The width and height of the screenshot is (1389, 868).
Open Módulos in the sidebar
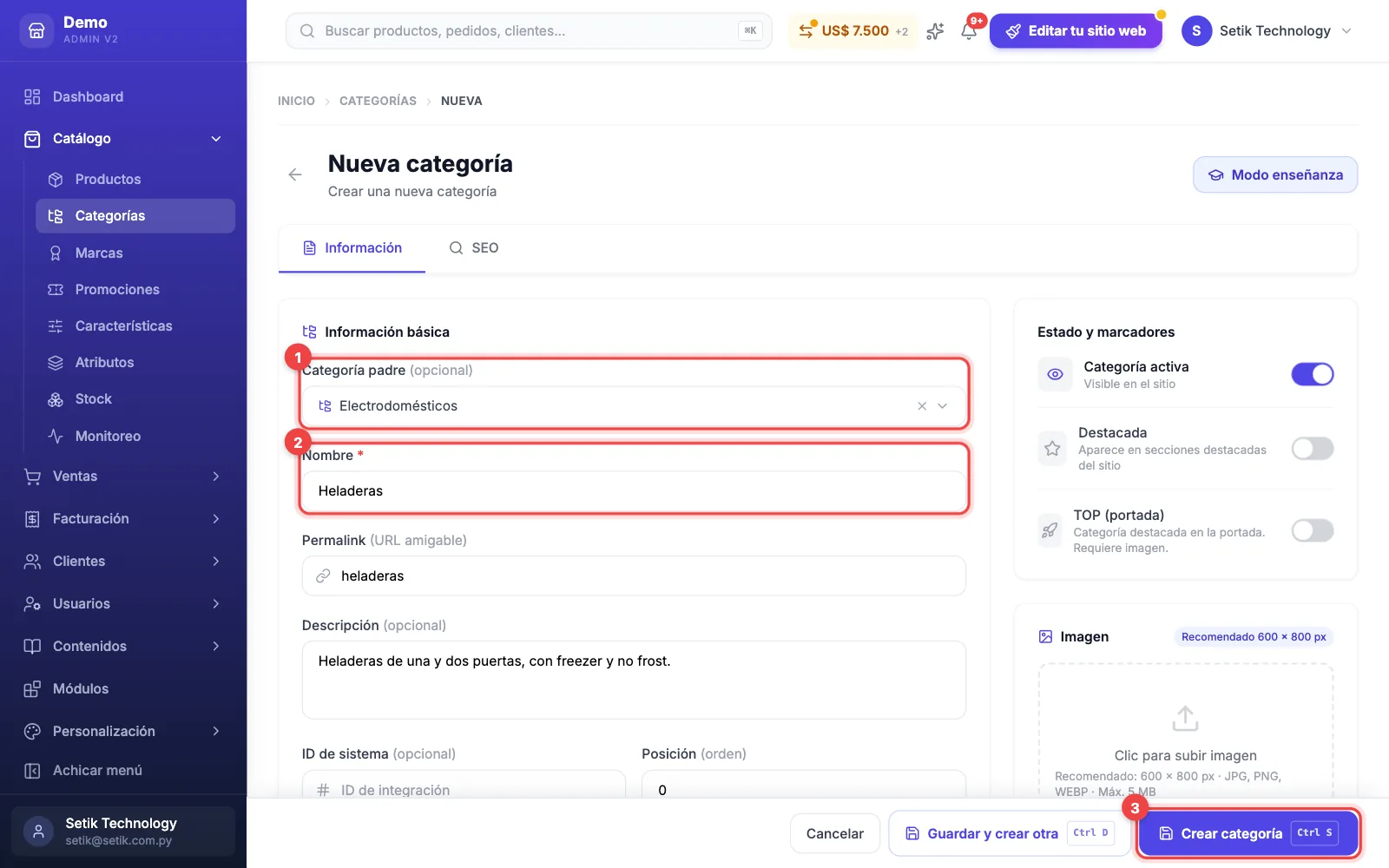coord(123,688)
